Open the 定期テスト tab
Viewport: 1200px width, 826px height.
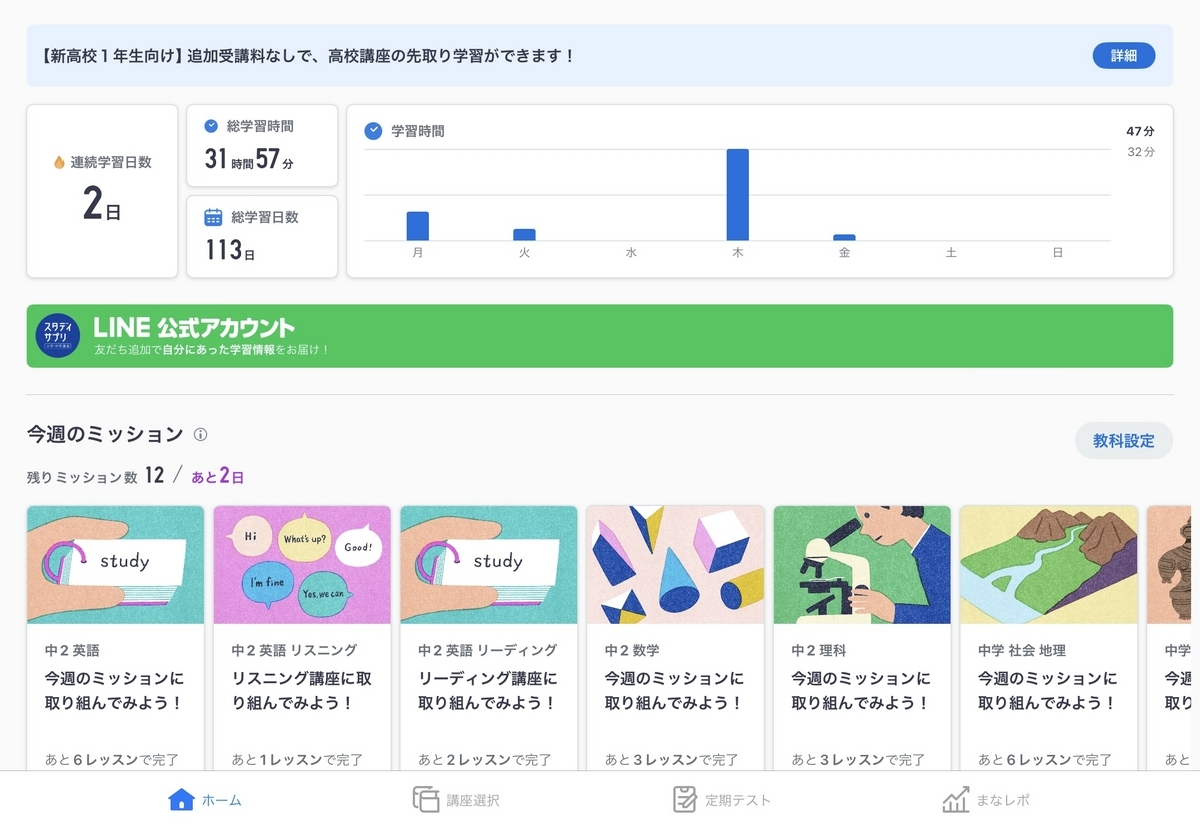click(721, 800)
